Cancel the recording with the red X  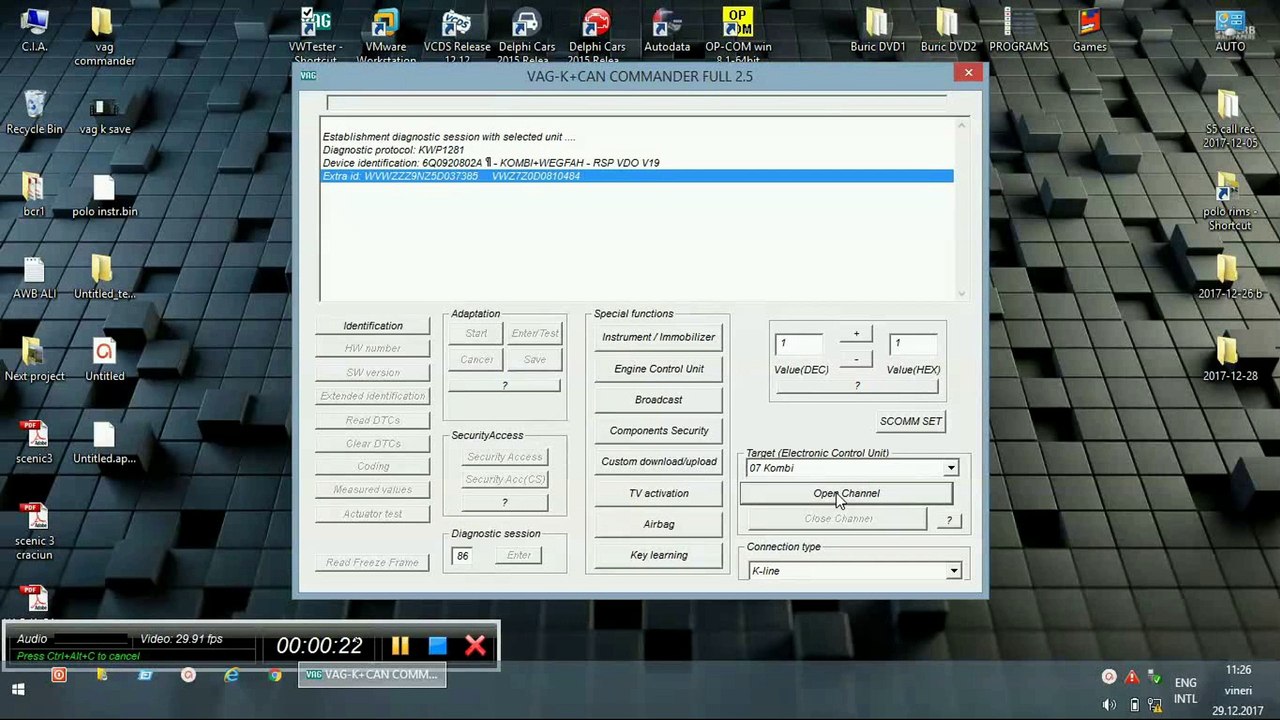point(475,646)
